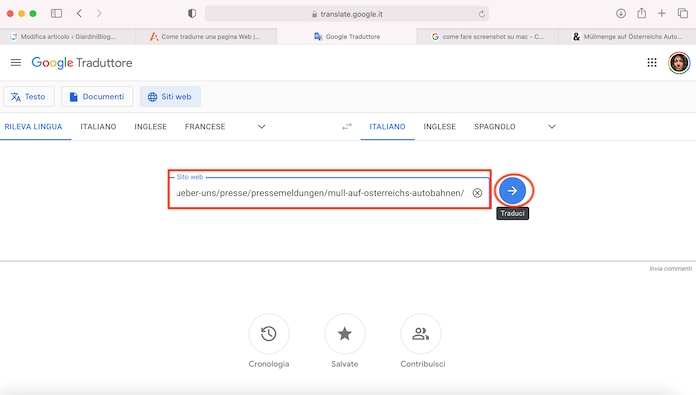Select SPAGNOLO as target language
The image size is (696, 395).
[494, 126]
